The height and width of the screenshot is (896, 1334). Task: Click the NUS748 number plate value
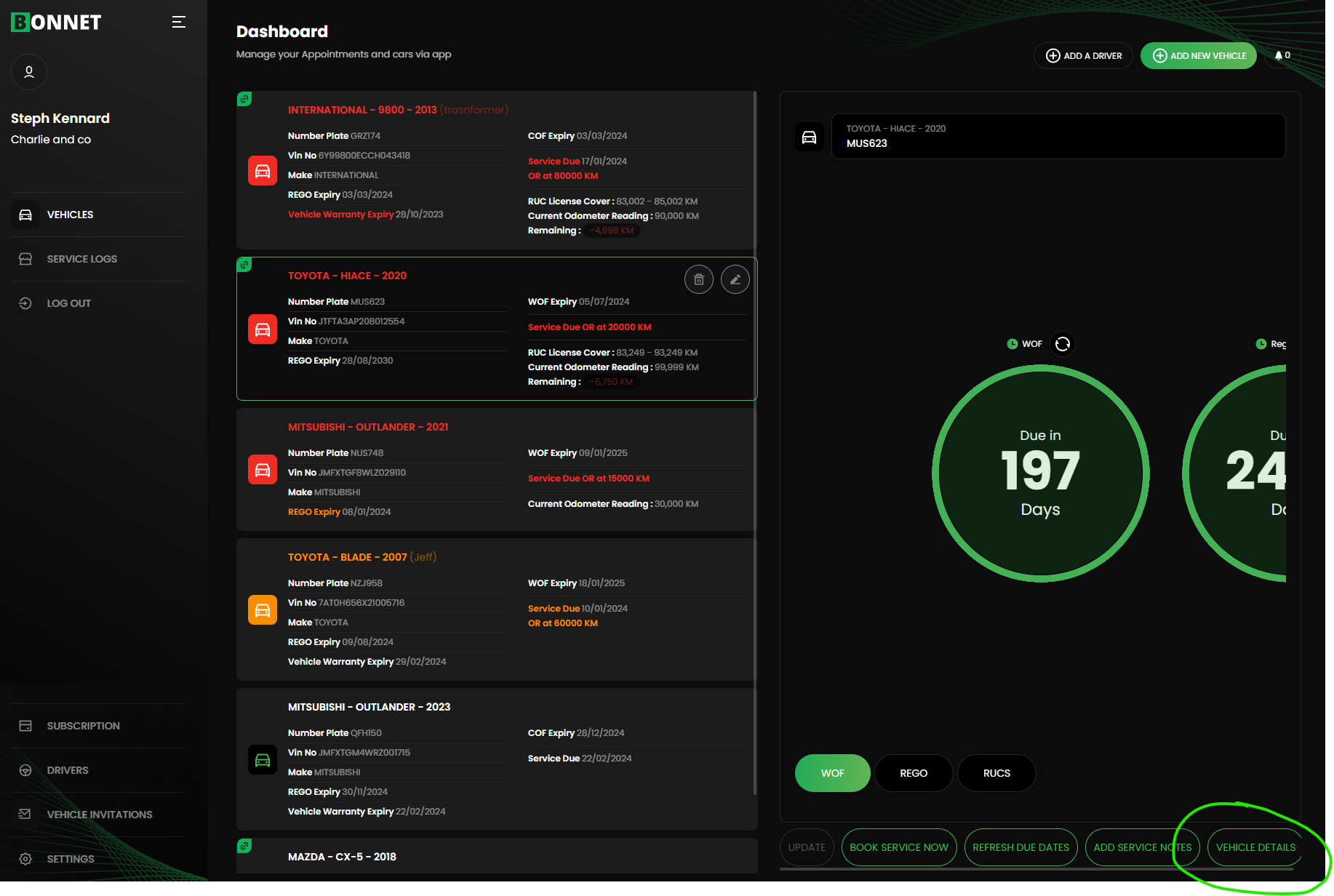(367, 453)
